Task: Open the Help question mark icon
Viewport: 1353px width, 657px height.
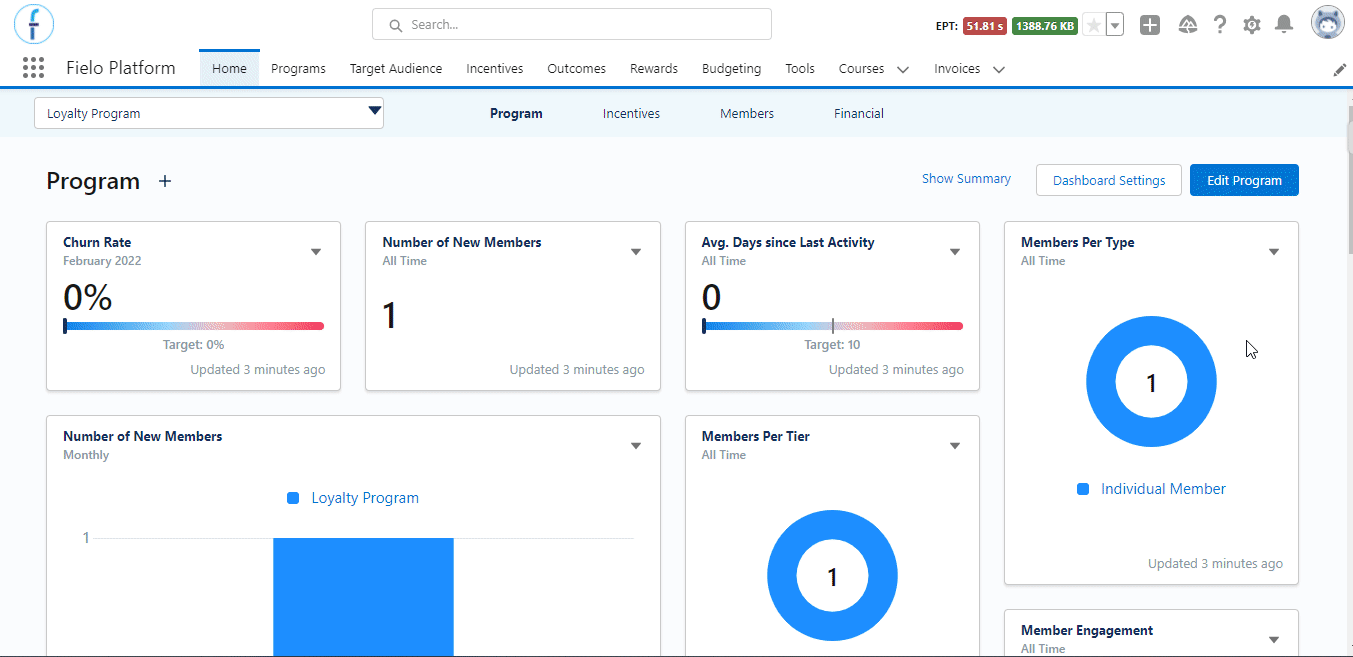Action: 1219,25
